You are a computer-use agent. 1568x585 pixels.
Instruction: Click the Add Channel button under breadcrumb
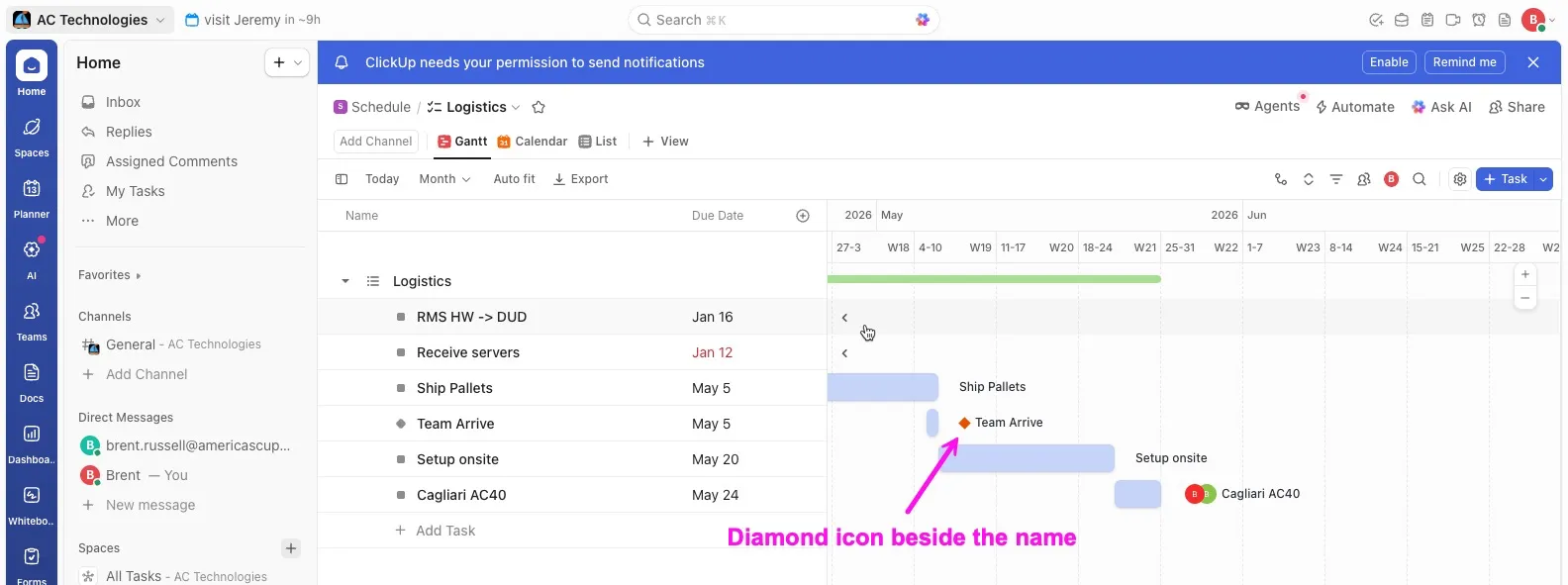(x=375, y=142)
